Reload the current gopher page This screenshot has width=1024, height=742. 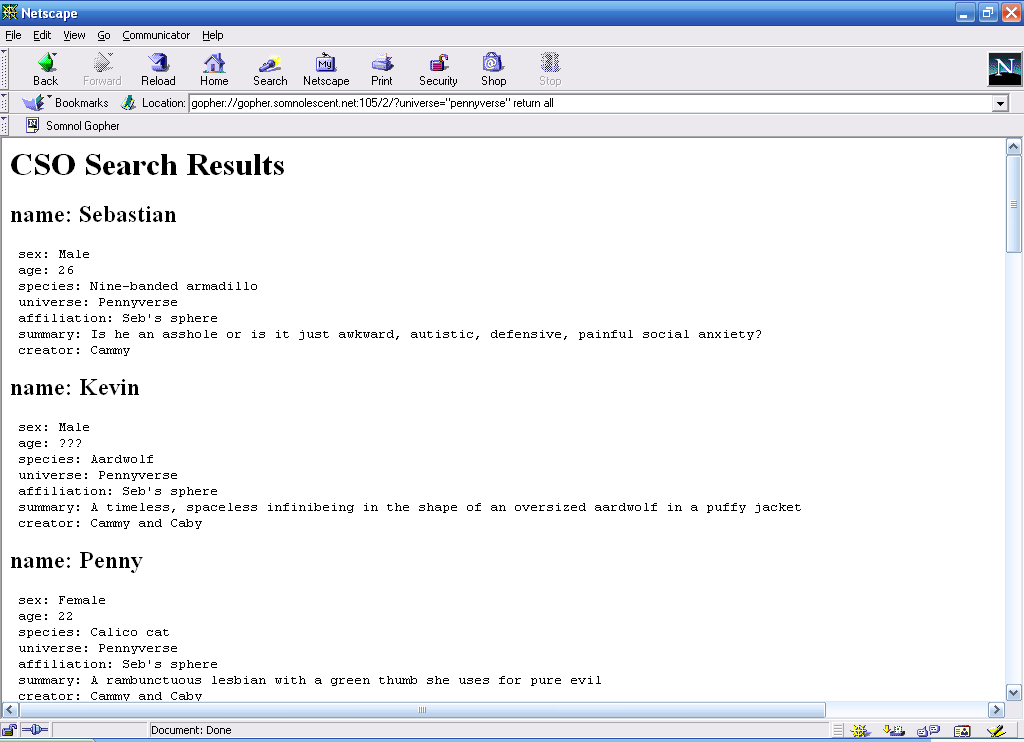click(x=158, y=69)
